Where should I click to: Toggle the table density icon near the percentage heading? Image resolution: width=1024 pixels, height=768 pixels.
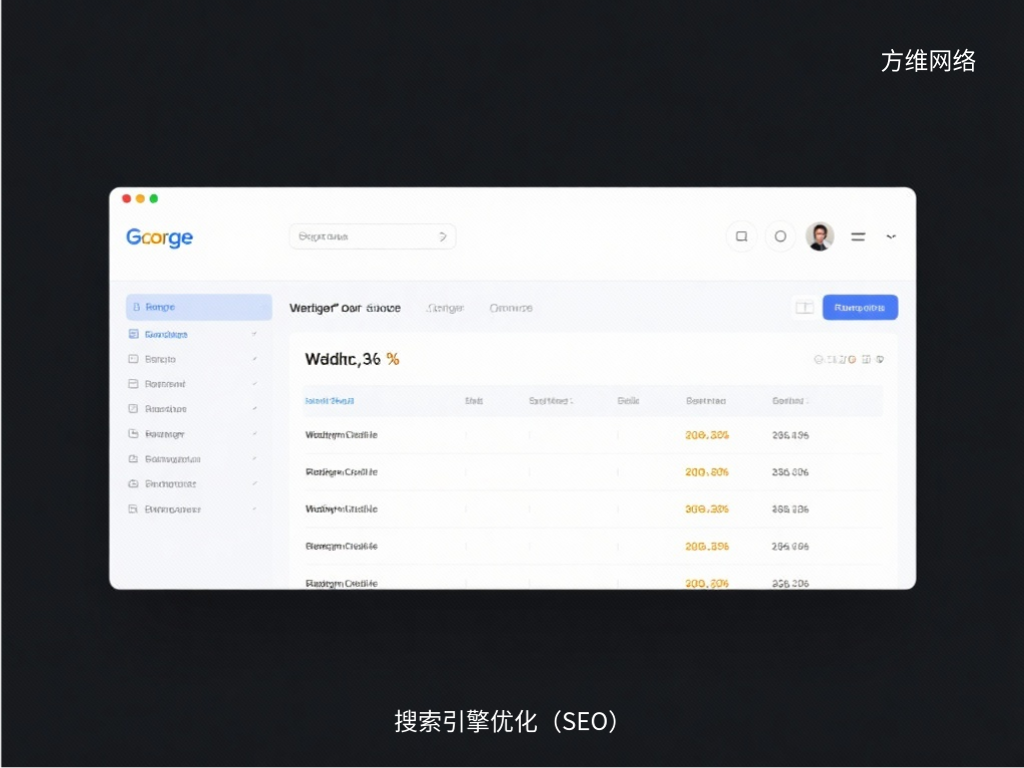tap(866, 358)
